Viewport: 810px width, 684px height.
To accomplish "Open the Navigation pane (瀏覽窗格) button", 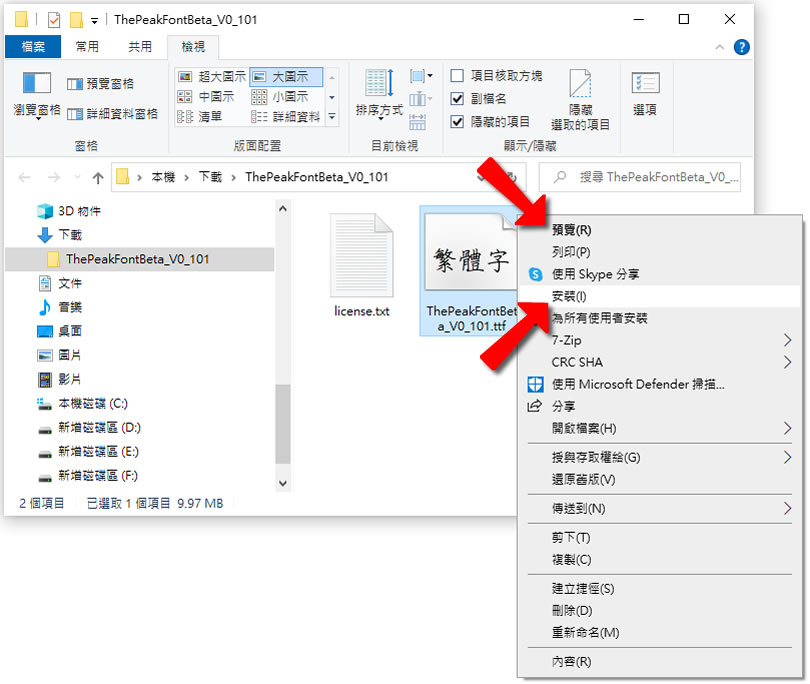I will pyautogui.click(x=37, y=95).
